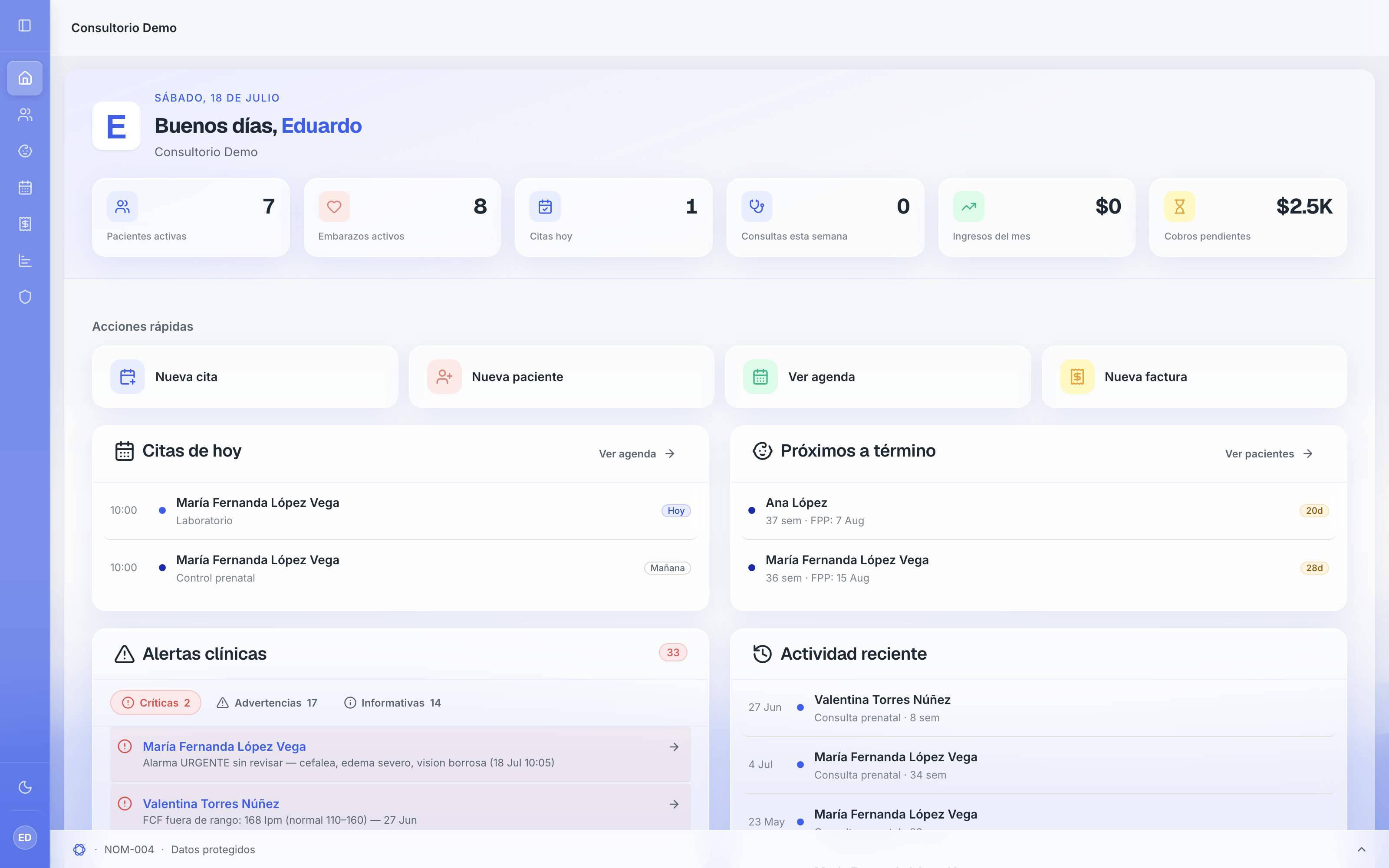1389x868 pixels.
Task: Open the billing receipt sidebar icon
Action: (x=25, y=224)
